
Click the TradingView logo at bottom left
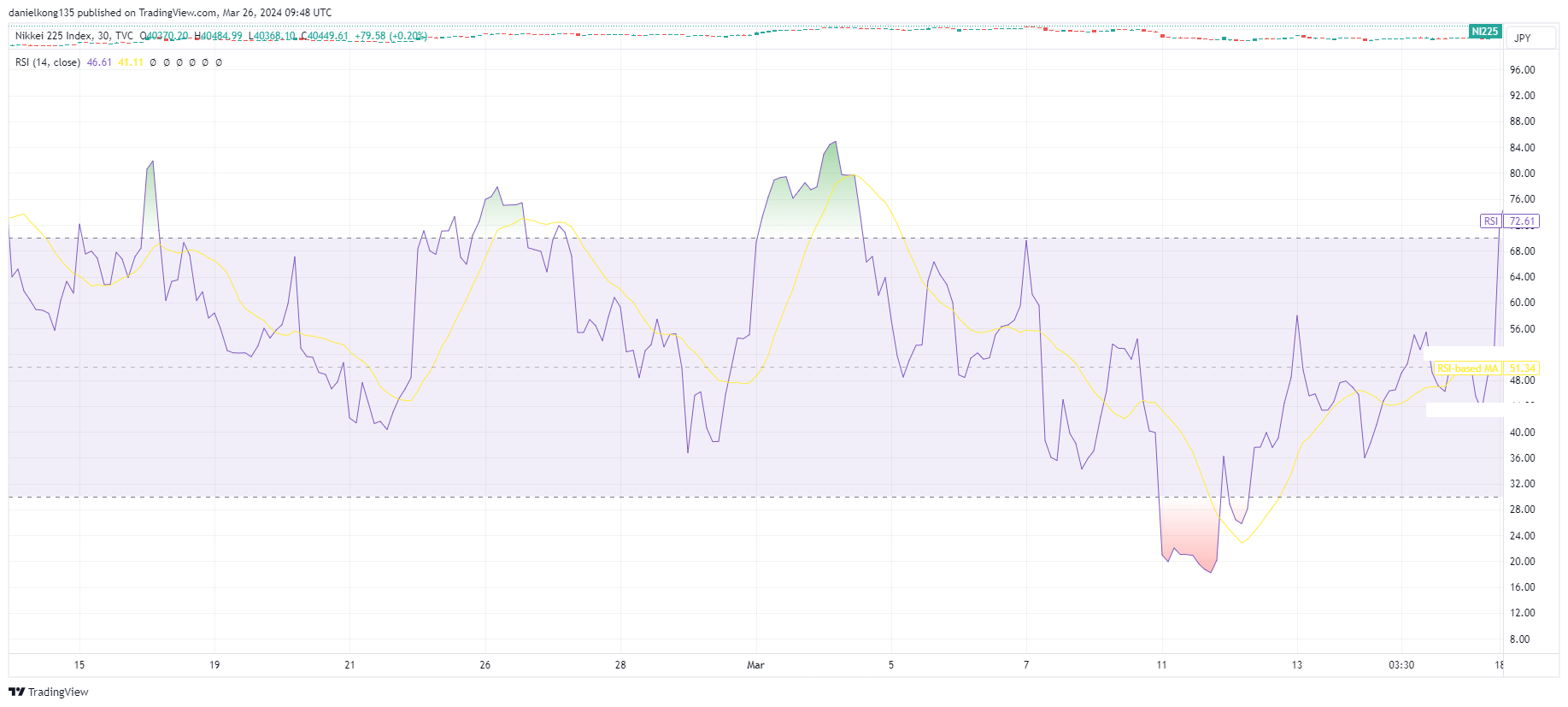tap(49, 692)
